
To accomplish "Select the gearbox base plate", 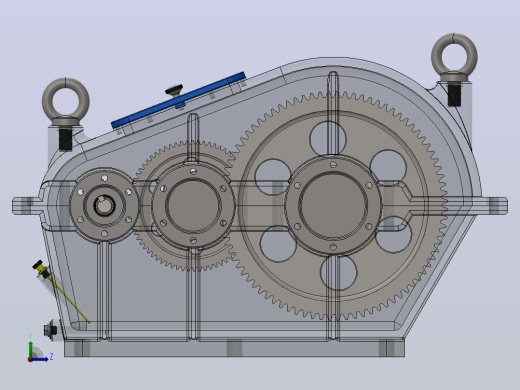I will click(x=234, y=348).
